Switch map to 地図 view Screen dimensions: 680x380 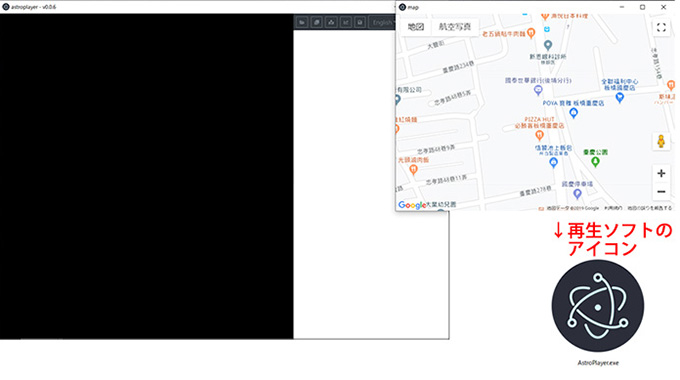pos(415,27)
